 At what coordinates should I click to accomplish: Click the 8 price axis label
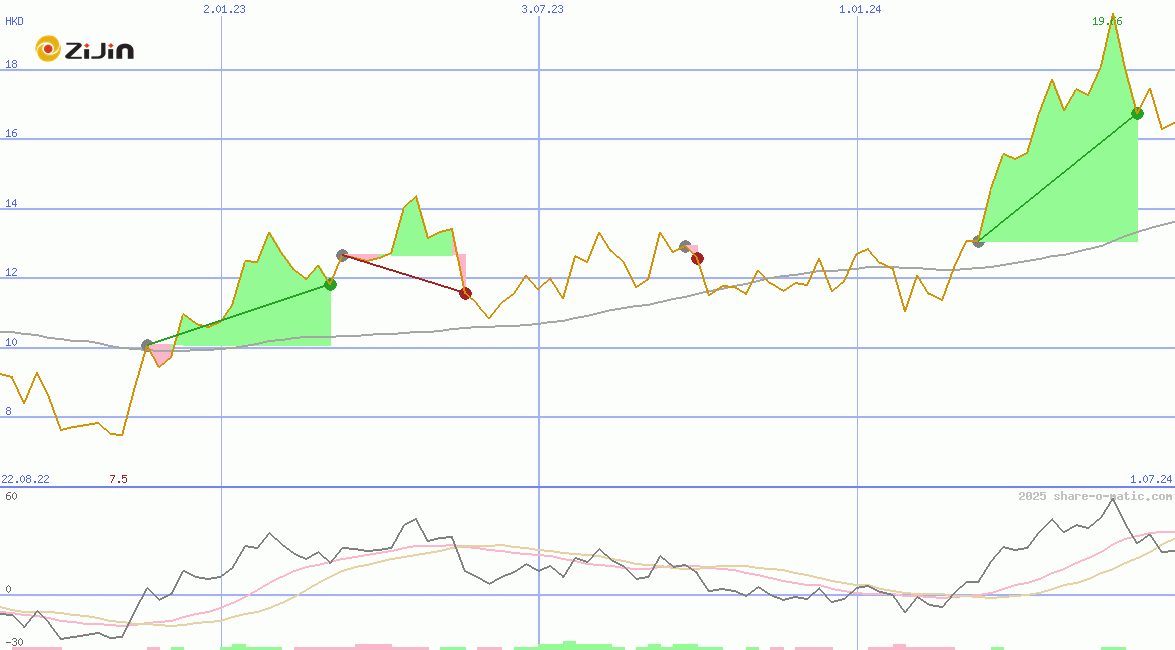click(9, 411)
